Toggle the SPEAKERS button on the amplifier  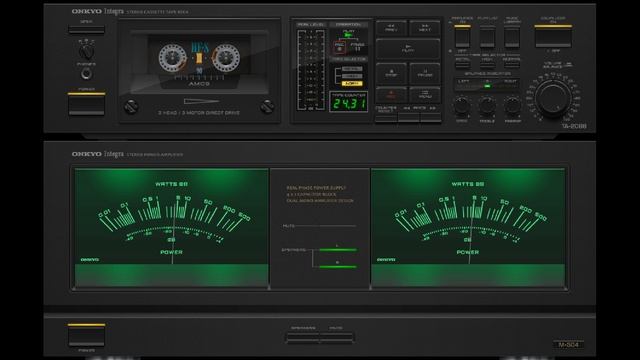pyautogui.click(x=302, y=337)
